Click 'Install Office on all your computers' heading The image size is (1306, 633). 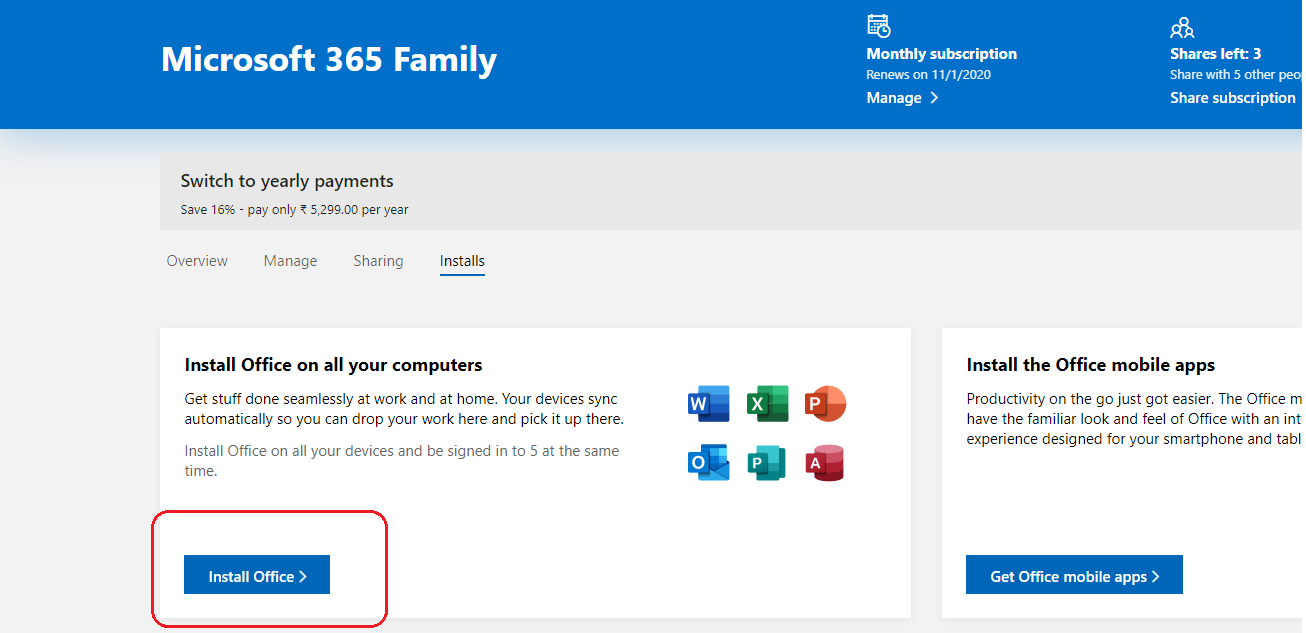[334, 365]
